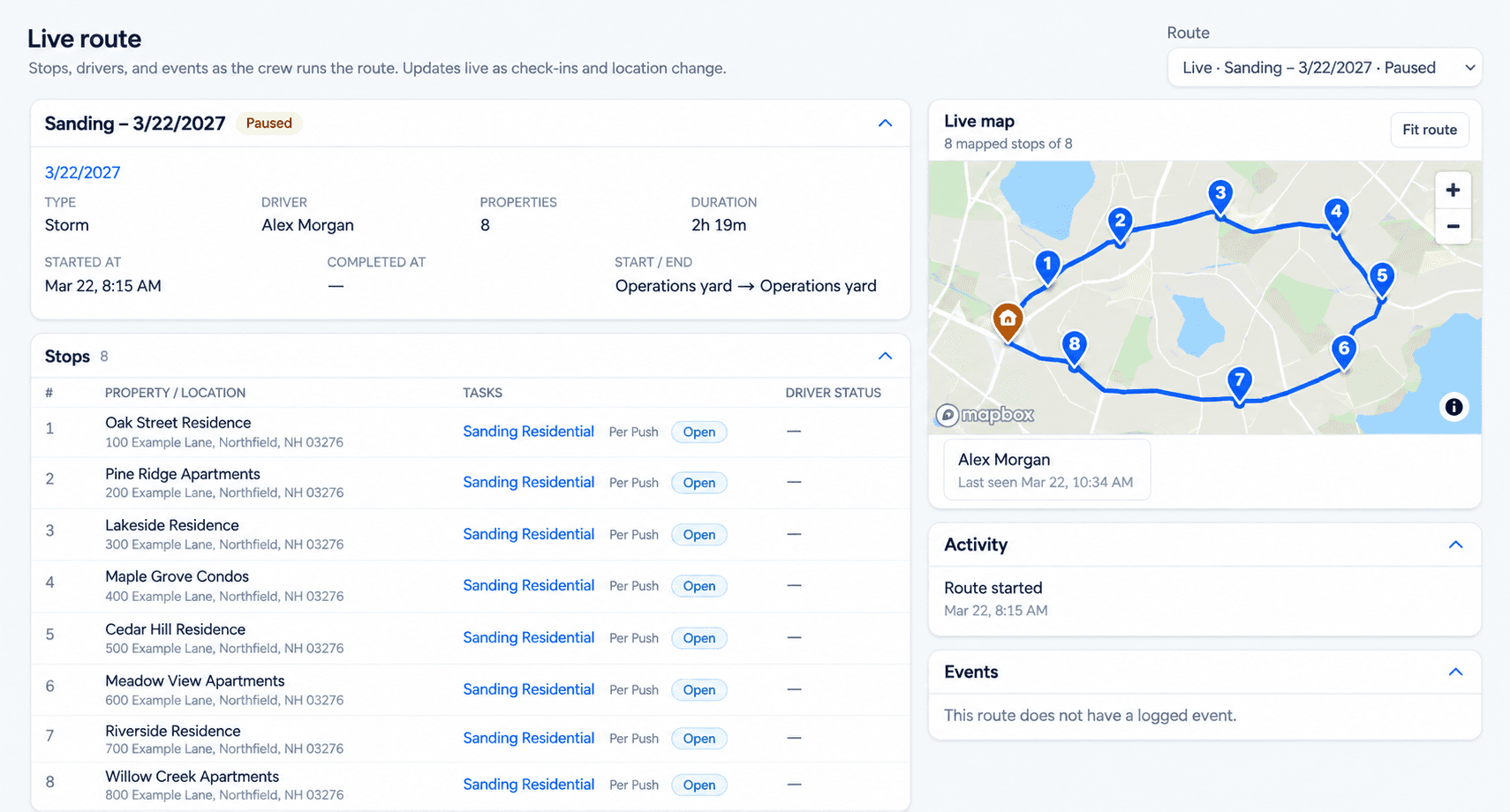Click the '8 mapped stops of 8' text
This screenshot has height=812, width=1510.
pyautogui.click(x=1008, y=144)
